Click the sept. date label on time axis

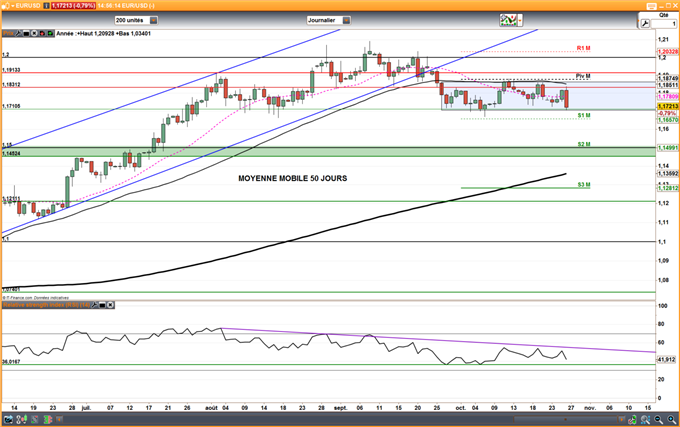(x=341, y=408)
